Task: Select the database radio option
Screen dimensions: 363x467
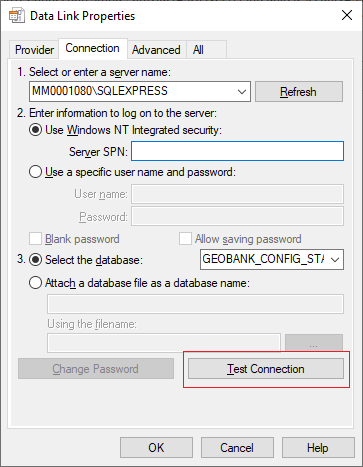Action: [x=35, y=260]
